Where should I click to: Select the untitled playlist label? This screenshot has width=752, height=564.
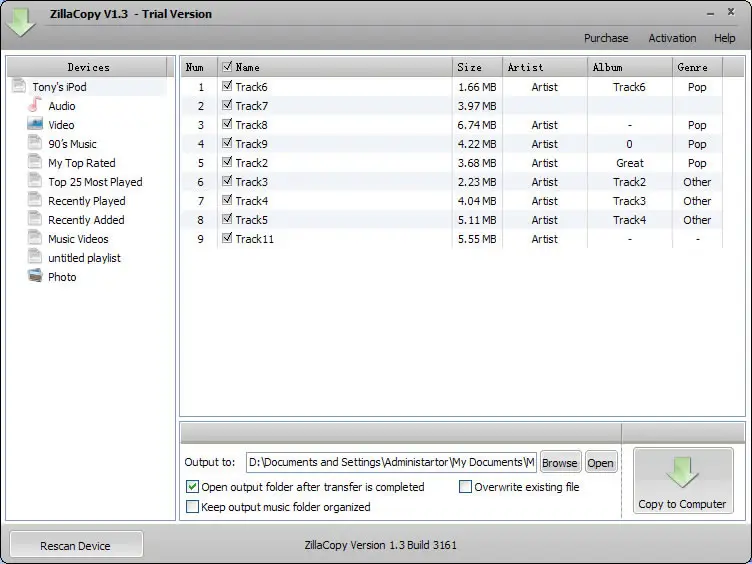coord(84,258)
